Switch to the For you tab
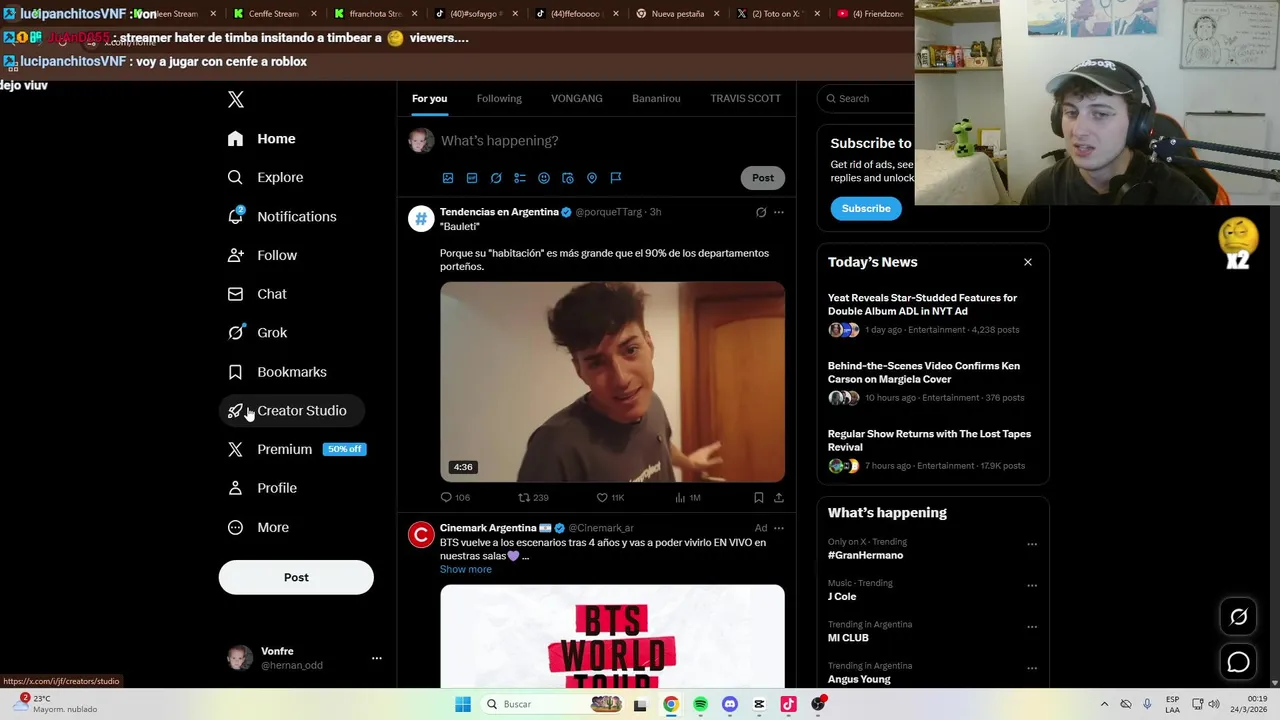The width and height of the screenshot is (1280, 720). 429,98
